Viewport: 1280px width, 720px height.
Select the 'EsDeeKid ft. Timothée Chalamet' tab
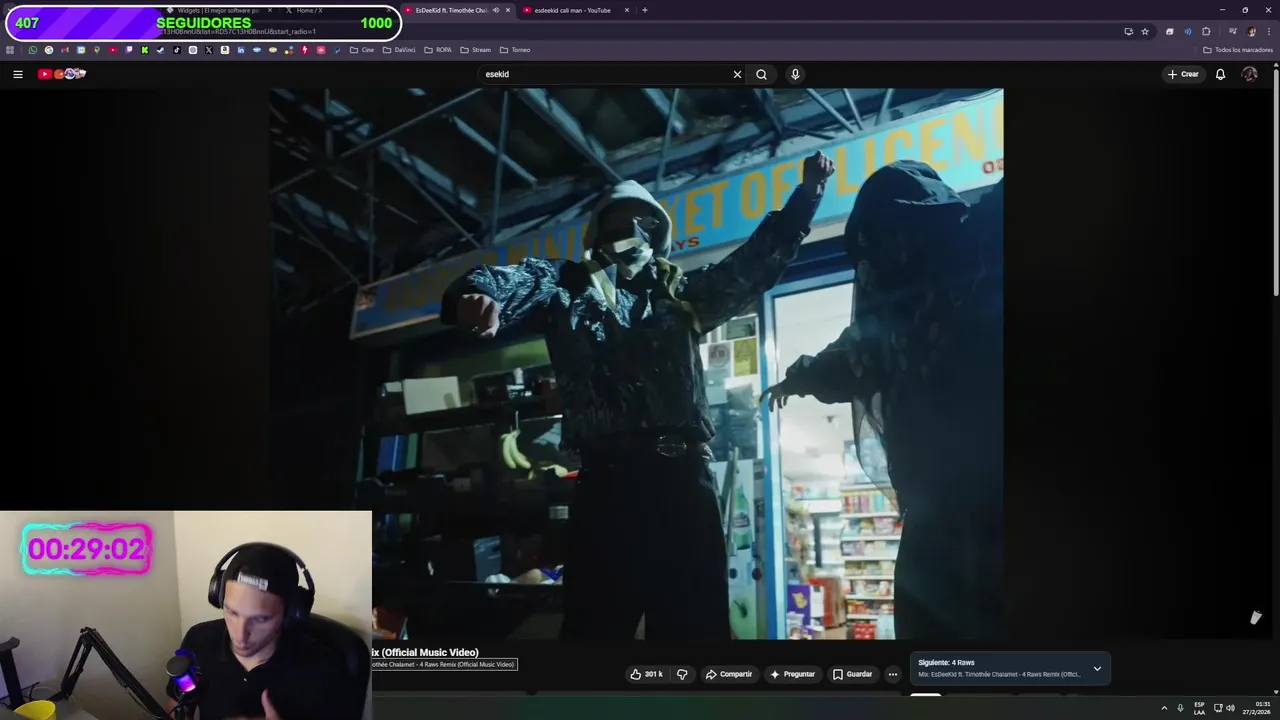pyautogui.click(x=450, y=10)
